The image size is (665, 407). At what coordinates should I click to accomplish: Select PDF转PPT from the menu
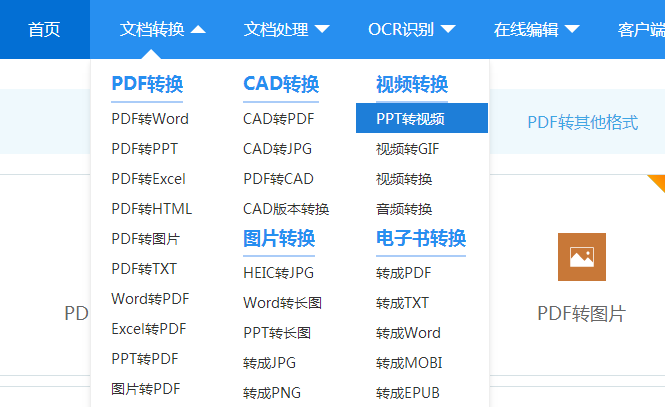pyautogui.click(x=145, y=149)
